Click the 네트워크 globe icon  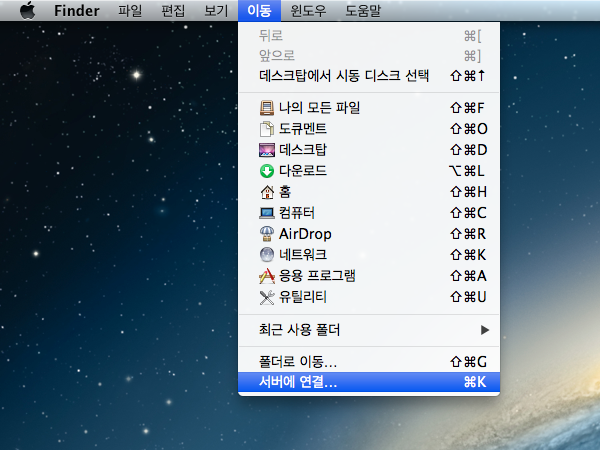point(267,255)
